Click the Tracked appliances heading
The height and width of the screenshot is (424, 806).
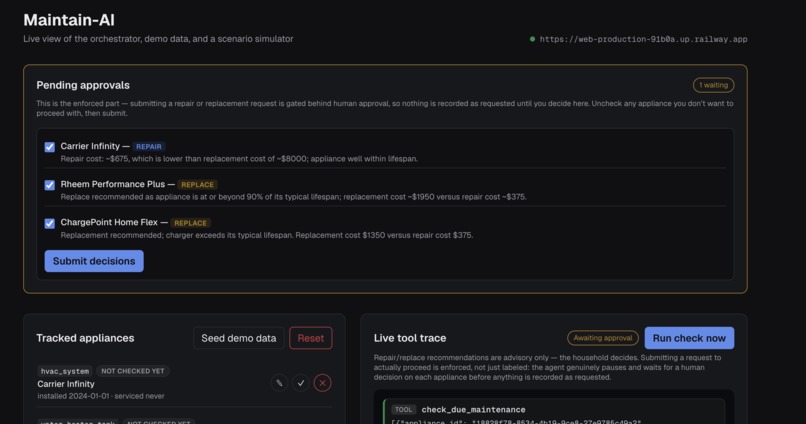click(x=85, y=338)
